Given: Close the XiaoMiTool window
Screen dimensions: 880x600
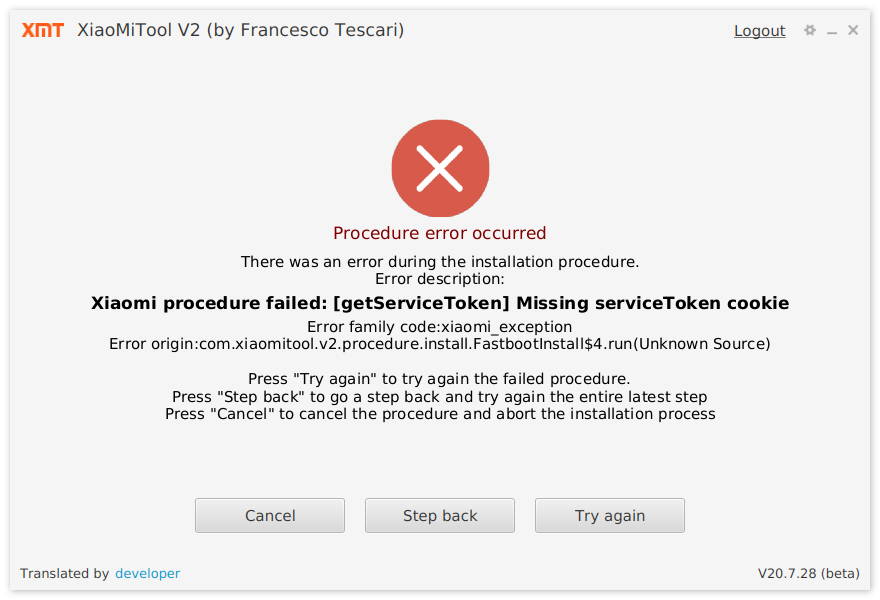Looking at the screenshot, I should tap(853, 30).
